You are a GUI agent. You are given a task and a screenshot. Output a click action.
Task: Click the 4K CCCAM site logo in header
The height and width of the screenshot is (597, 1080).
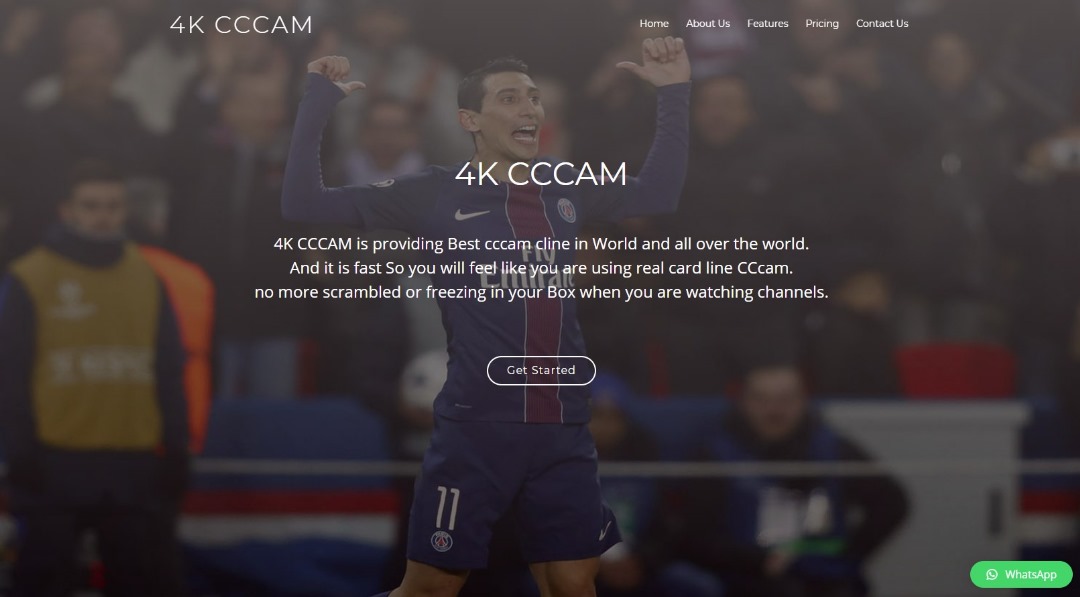241,25
